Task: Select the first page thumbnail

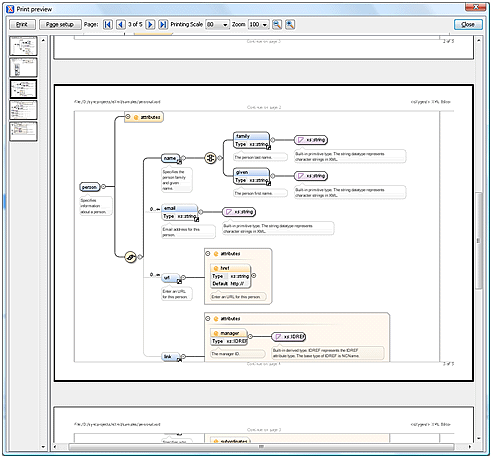Action: pos(23,46)
